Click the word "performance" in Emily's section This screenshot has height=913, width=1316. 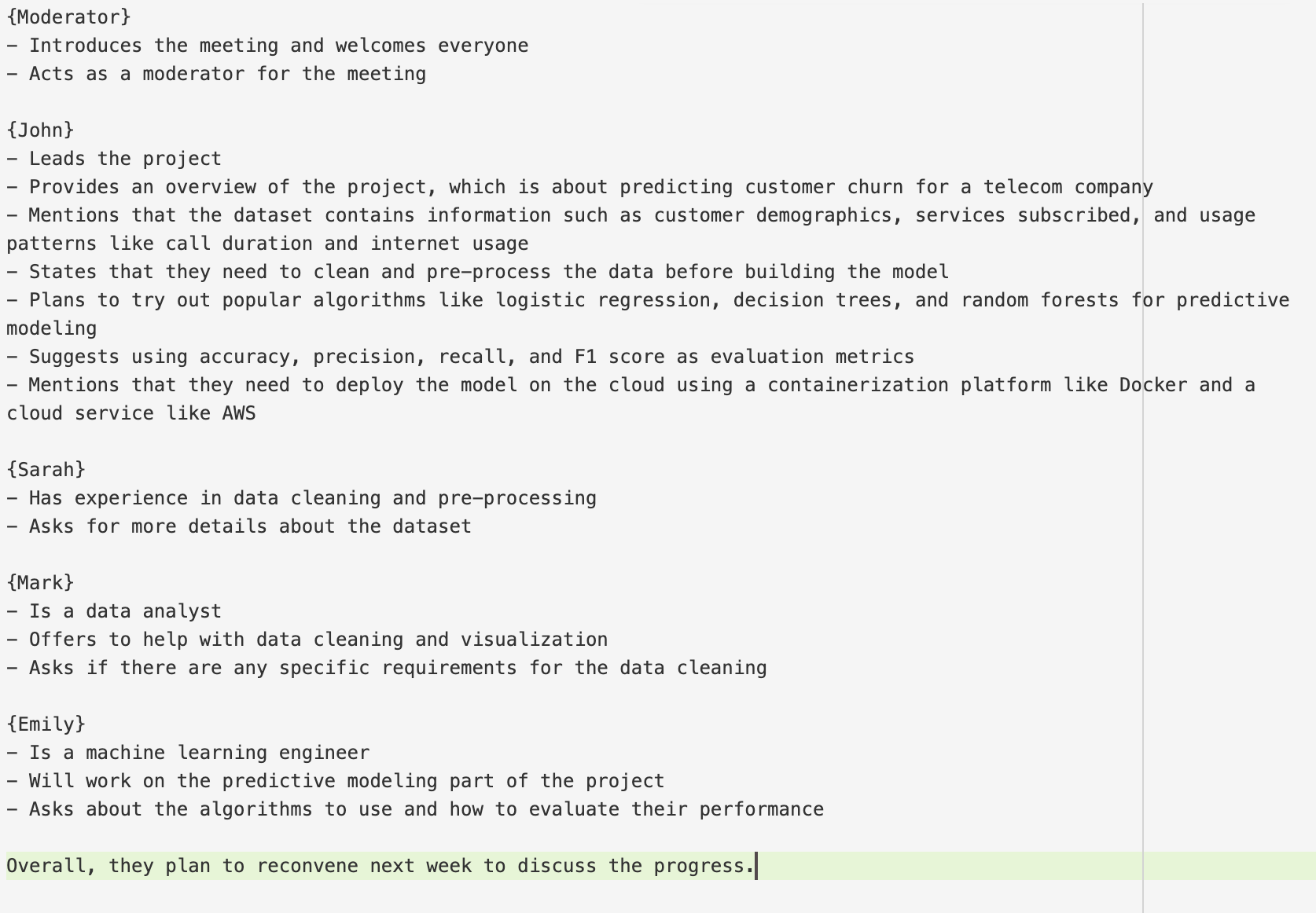point(761,809)
